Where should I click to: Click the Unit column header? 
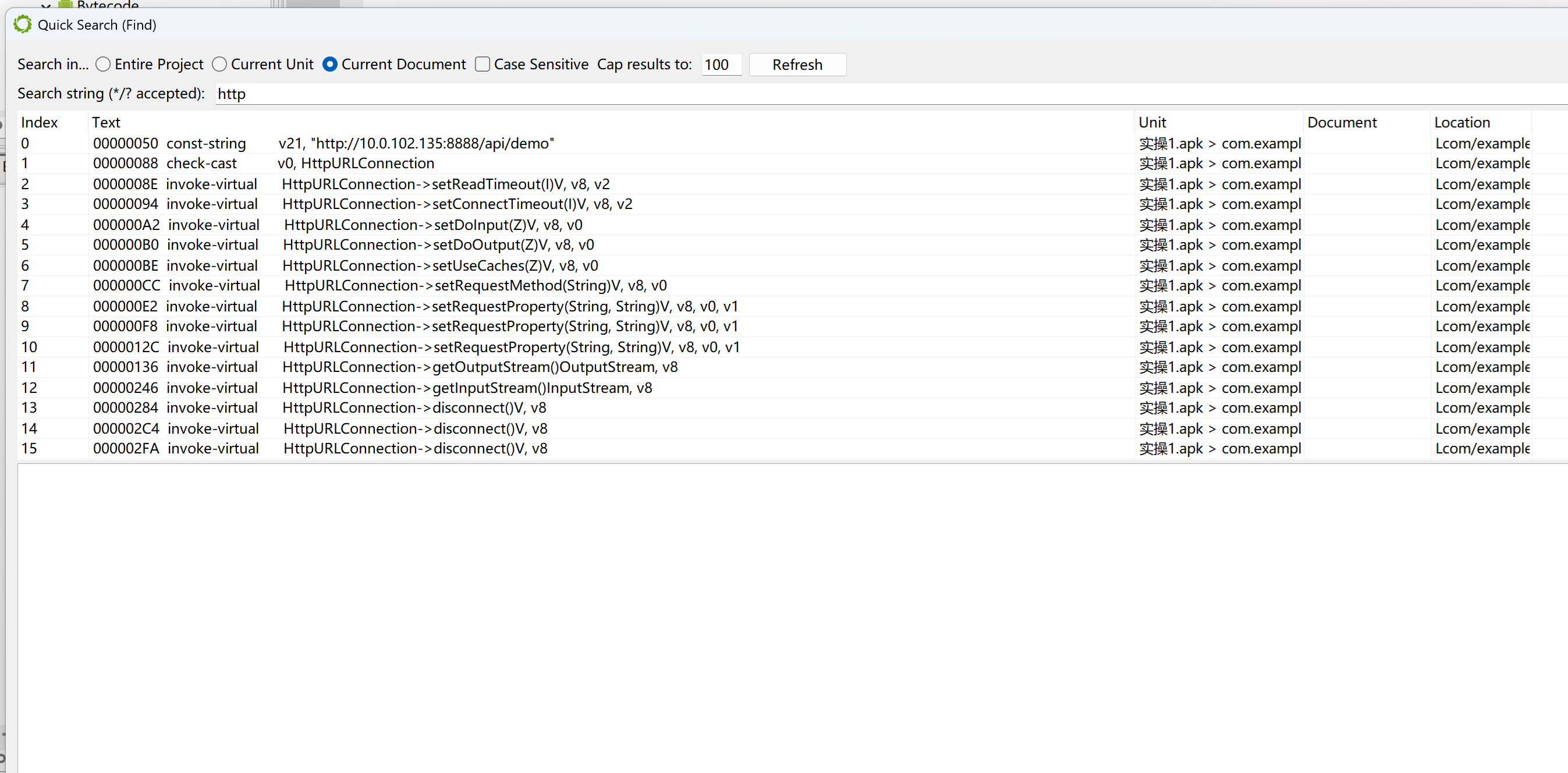point(1152,122)
